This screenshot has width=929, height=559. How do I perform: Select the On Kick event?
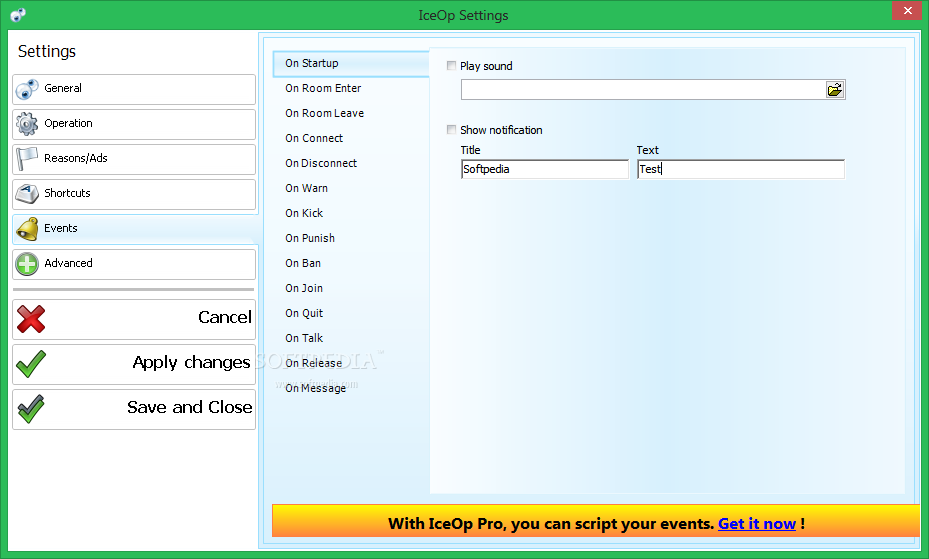[x=304, y=213]
